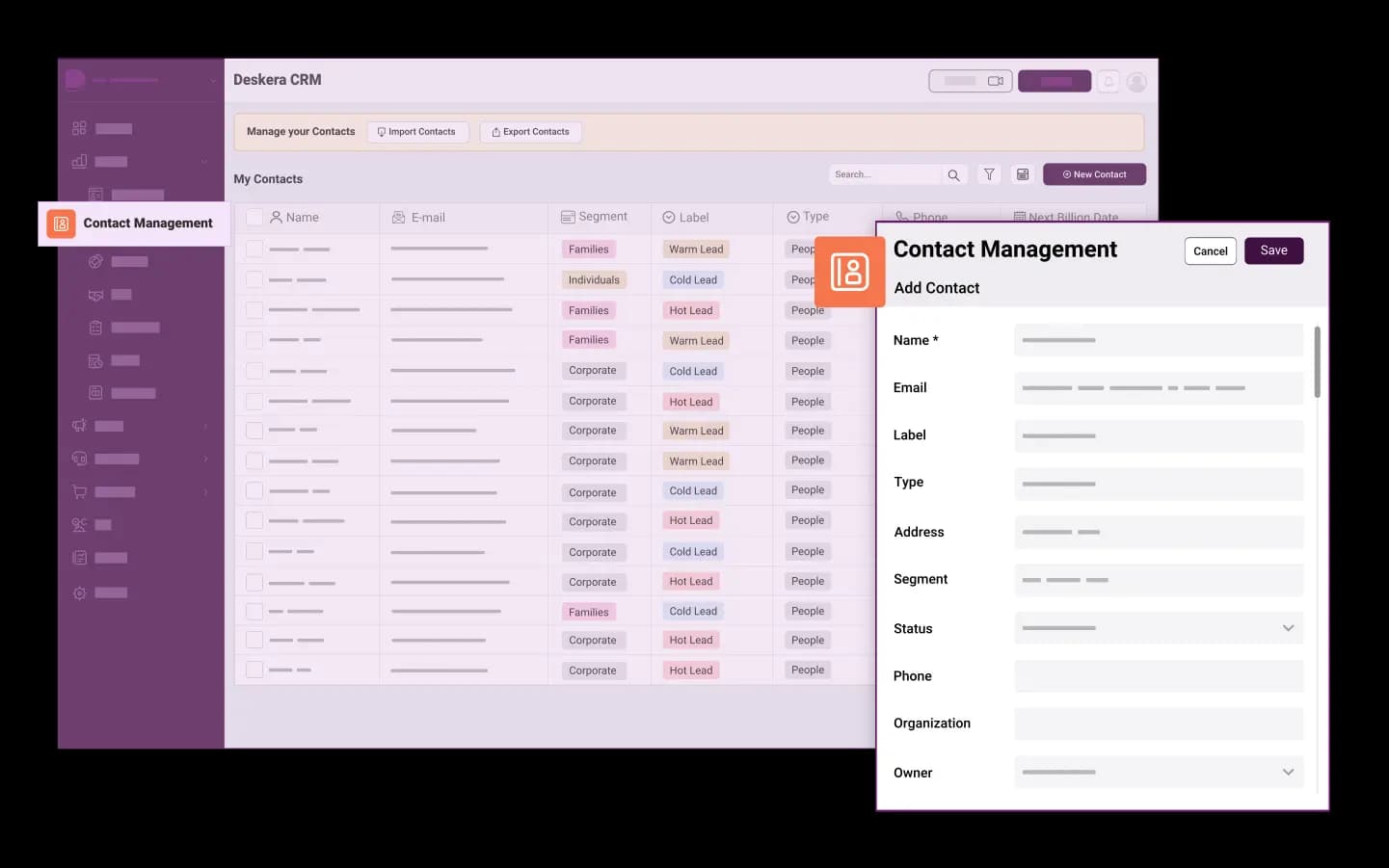This screenshot has height=868, width=1389.
Task: Click the Name input field in form
Action: tap(1158, 340)
